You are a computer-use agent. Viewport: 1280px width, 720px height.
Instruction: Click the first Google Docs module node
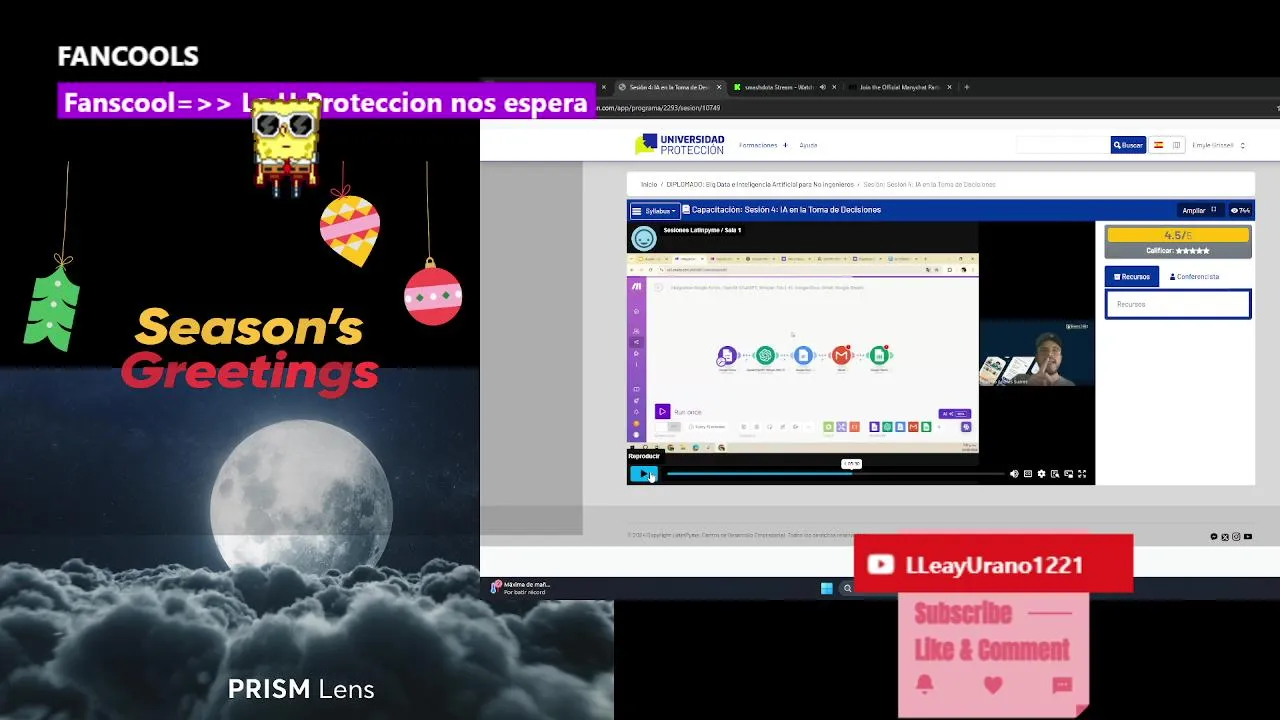tap(727, 355)
